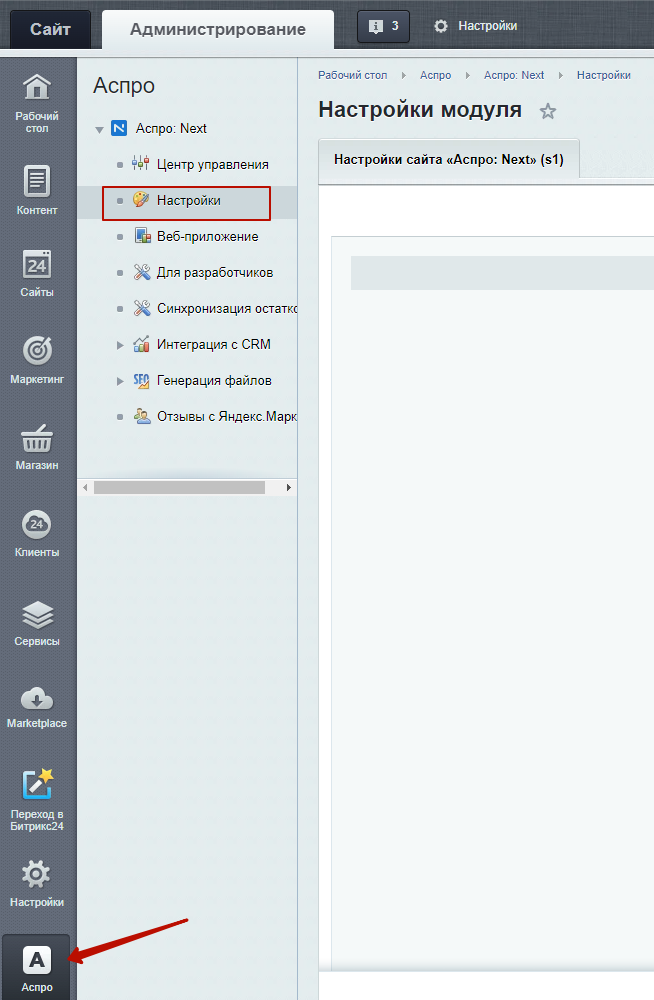The height and width of the screenshot is (1000, 654).
Task: Expand the Генерация файлов node
Action: [119, 381]
